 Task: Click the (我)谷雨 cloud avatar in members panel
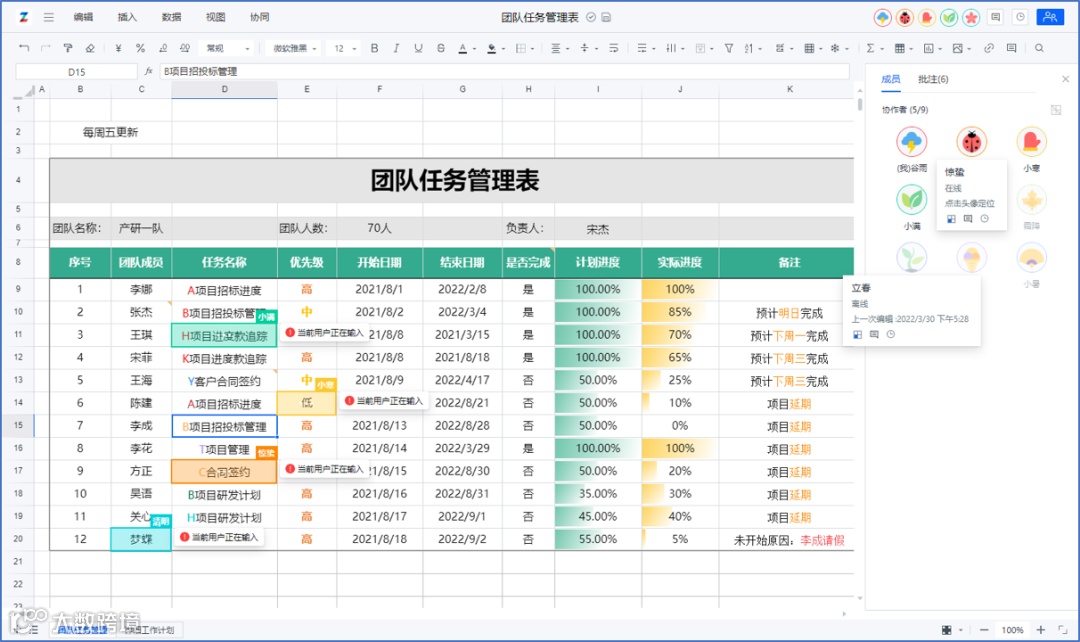(x=911, y=142)
